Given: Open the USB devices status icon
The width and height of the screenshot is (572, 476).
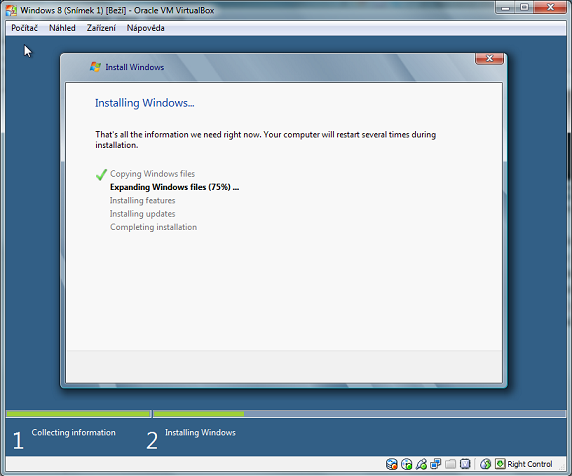Looking at the screenshot, I should click(421, 464).
